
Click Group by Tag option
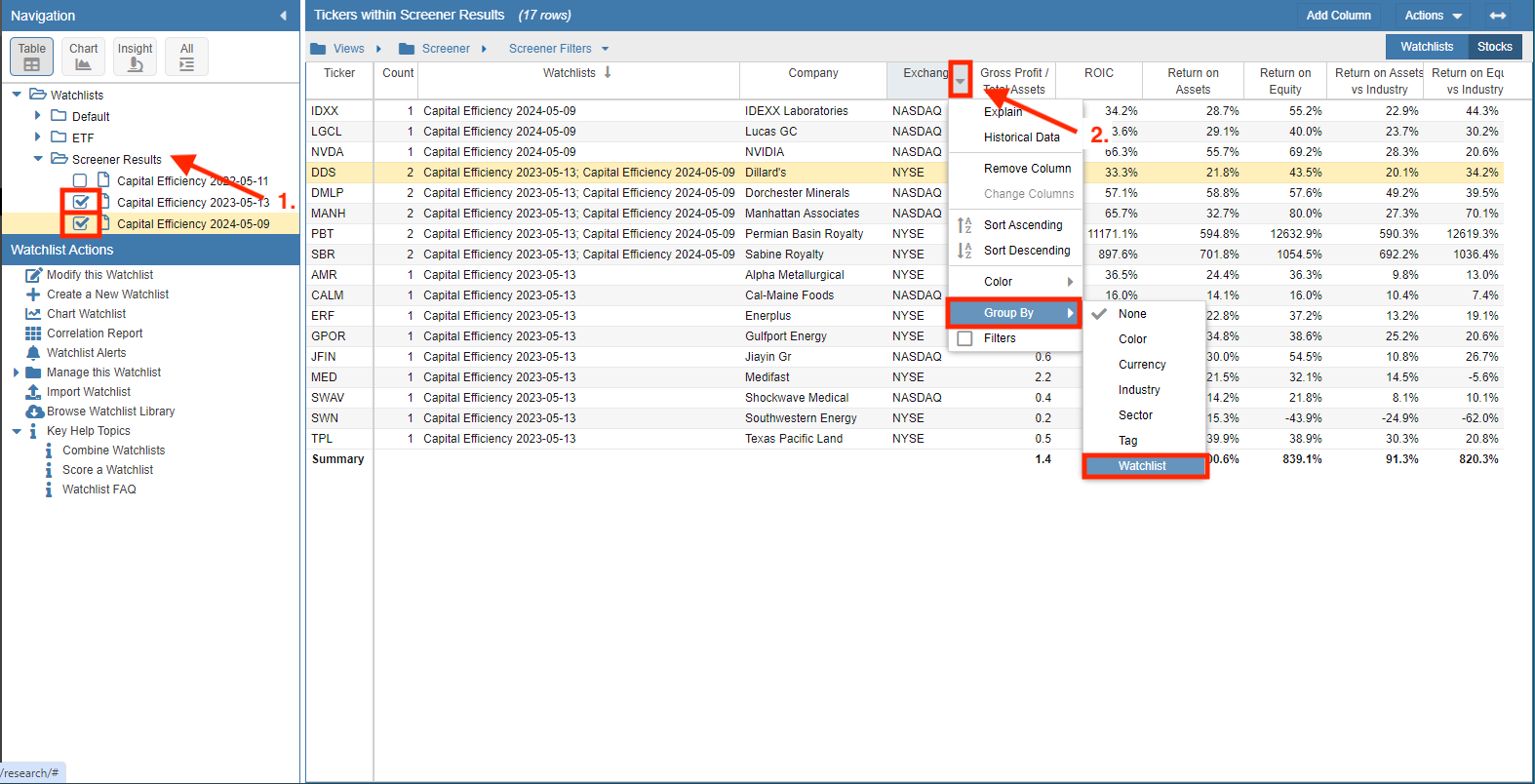pyautogui.click(x=1145, y=441)
